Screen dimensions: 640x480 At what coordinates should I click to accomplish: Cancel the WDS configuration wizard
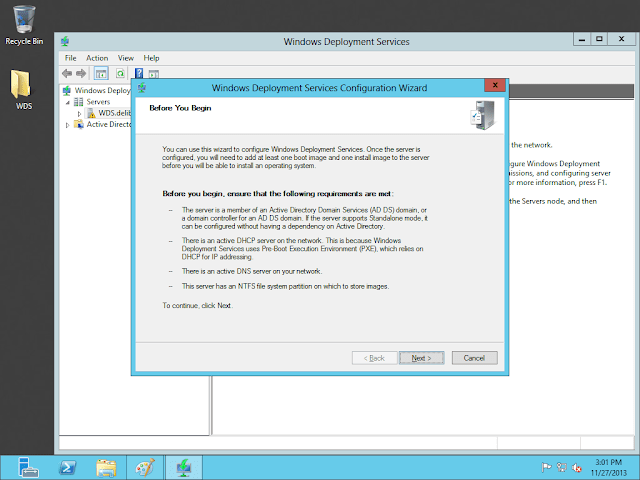(474, 357)
